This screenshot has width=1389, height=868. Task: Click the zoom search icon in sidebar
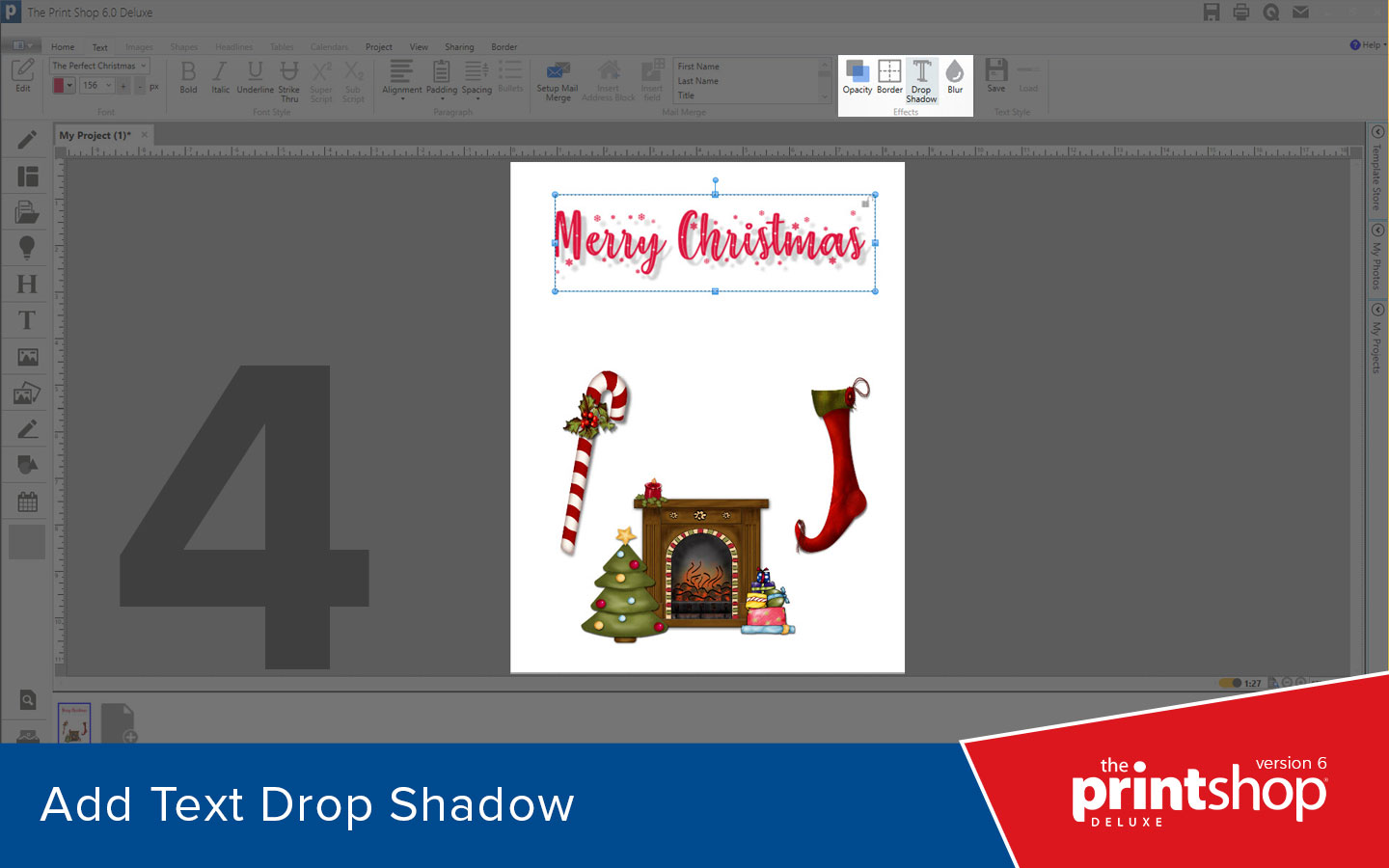point(28,700)
